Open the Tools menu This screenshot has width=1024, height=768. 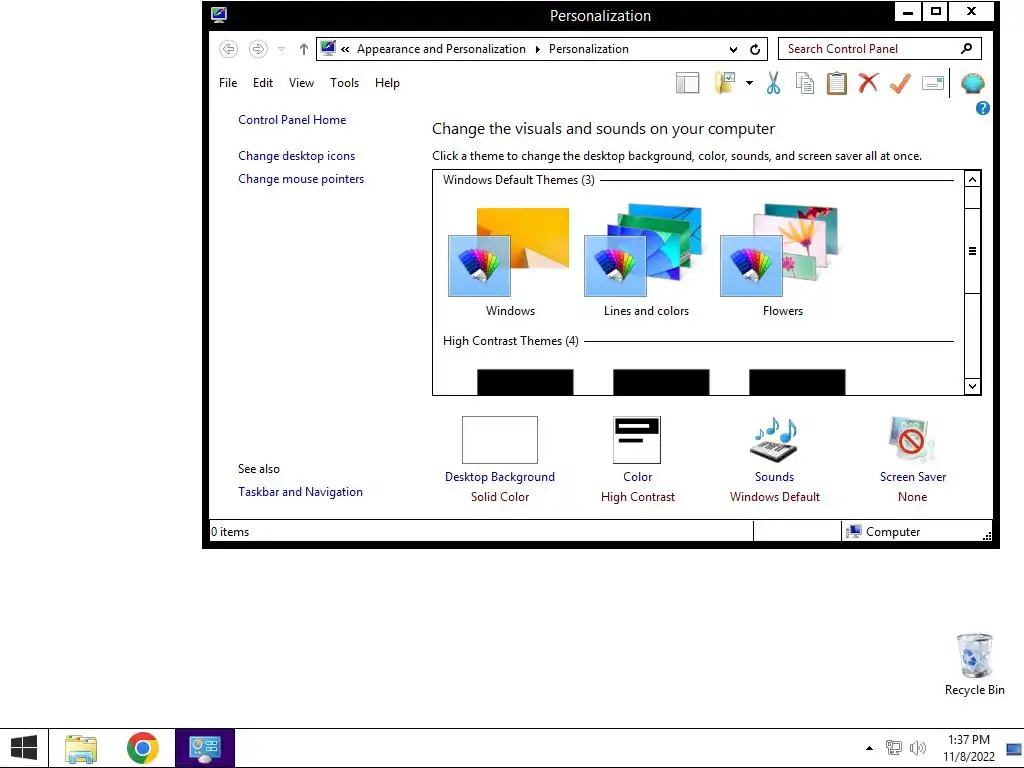point(344,83)
